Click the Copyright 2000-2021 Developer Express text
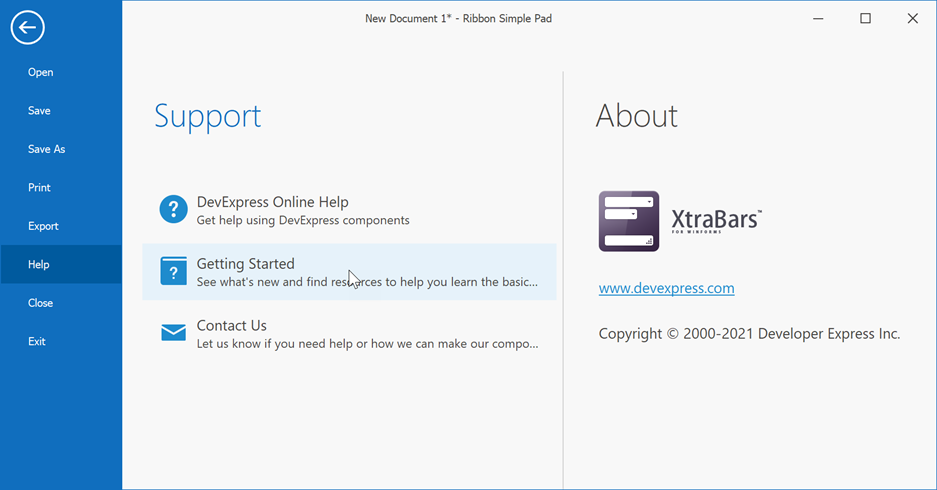The height and width of the screenshot is (490, 937). coord(749,333)
